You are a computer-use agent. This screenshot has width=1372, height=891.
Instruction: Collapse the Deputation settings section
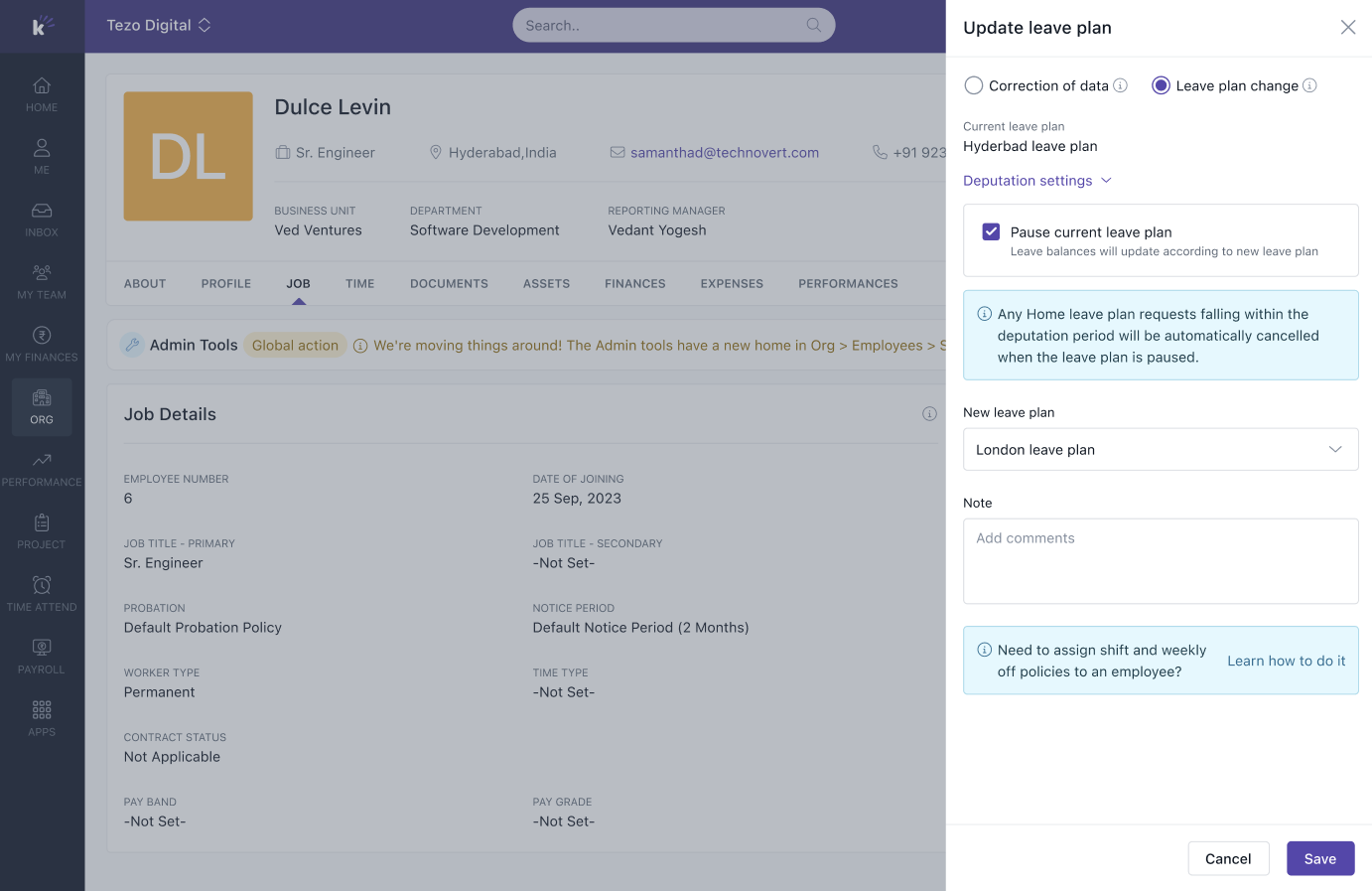(1037, 181)
